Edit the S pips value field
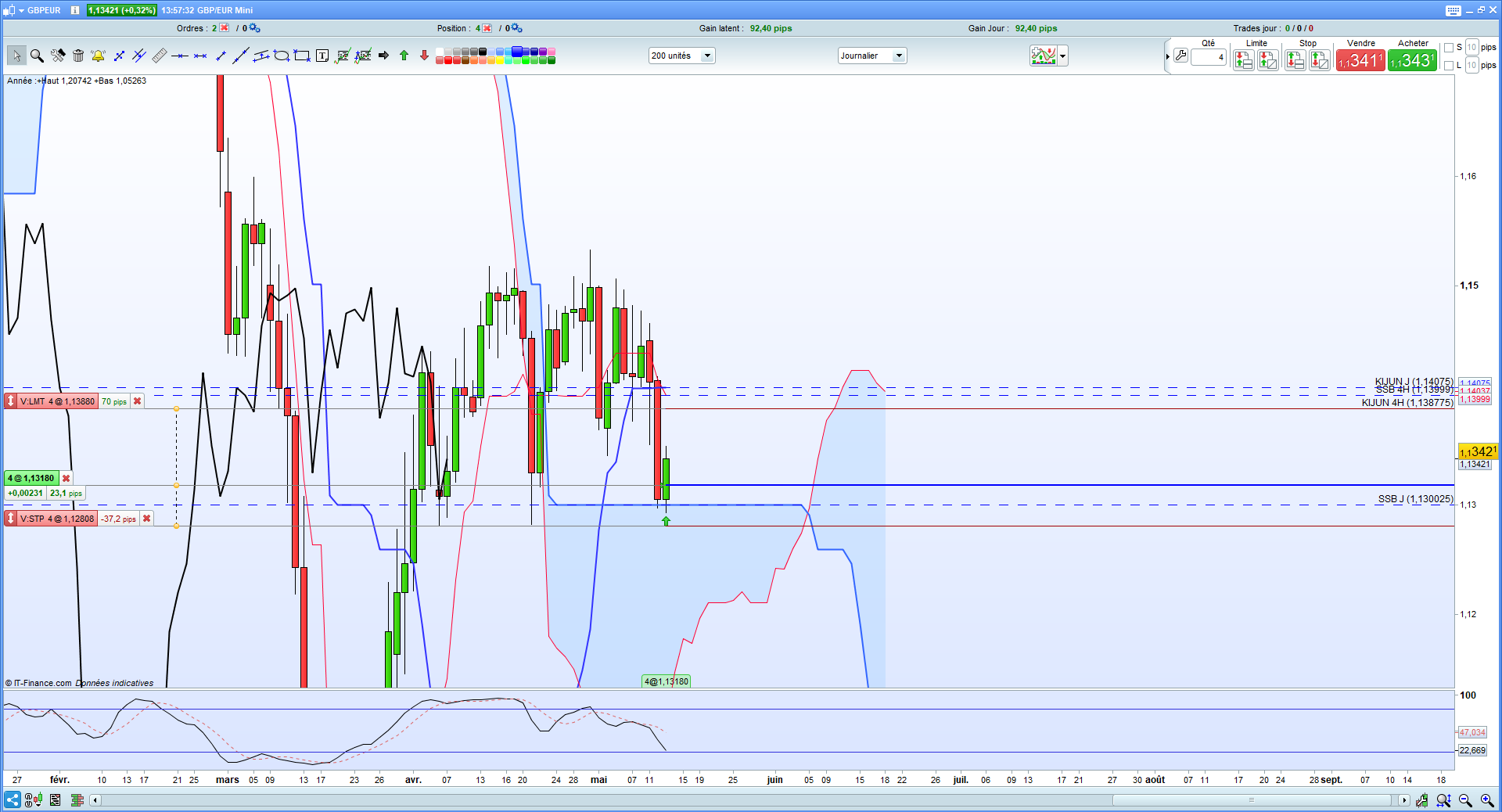This screenshot has width=1502, height=812. point(1471,48)
